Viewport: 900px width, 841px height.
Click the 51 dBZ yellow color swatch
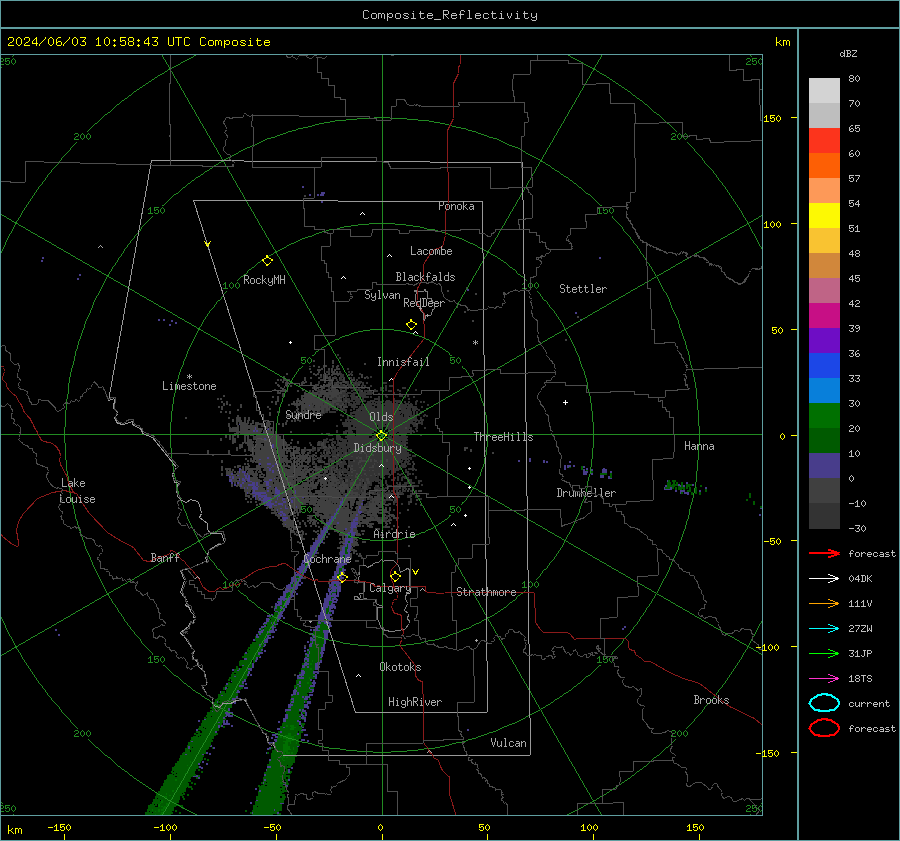824,215
